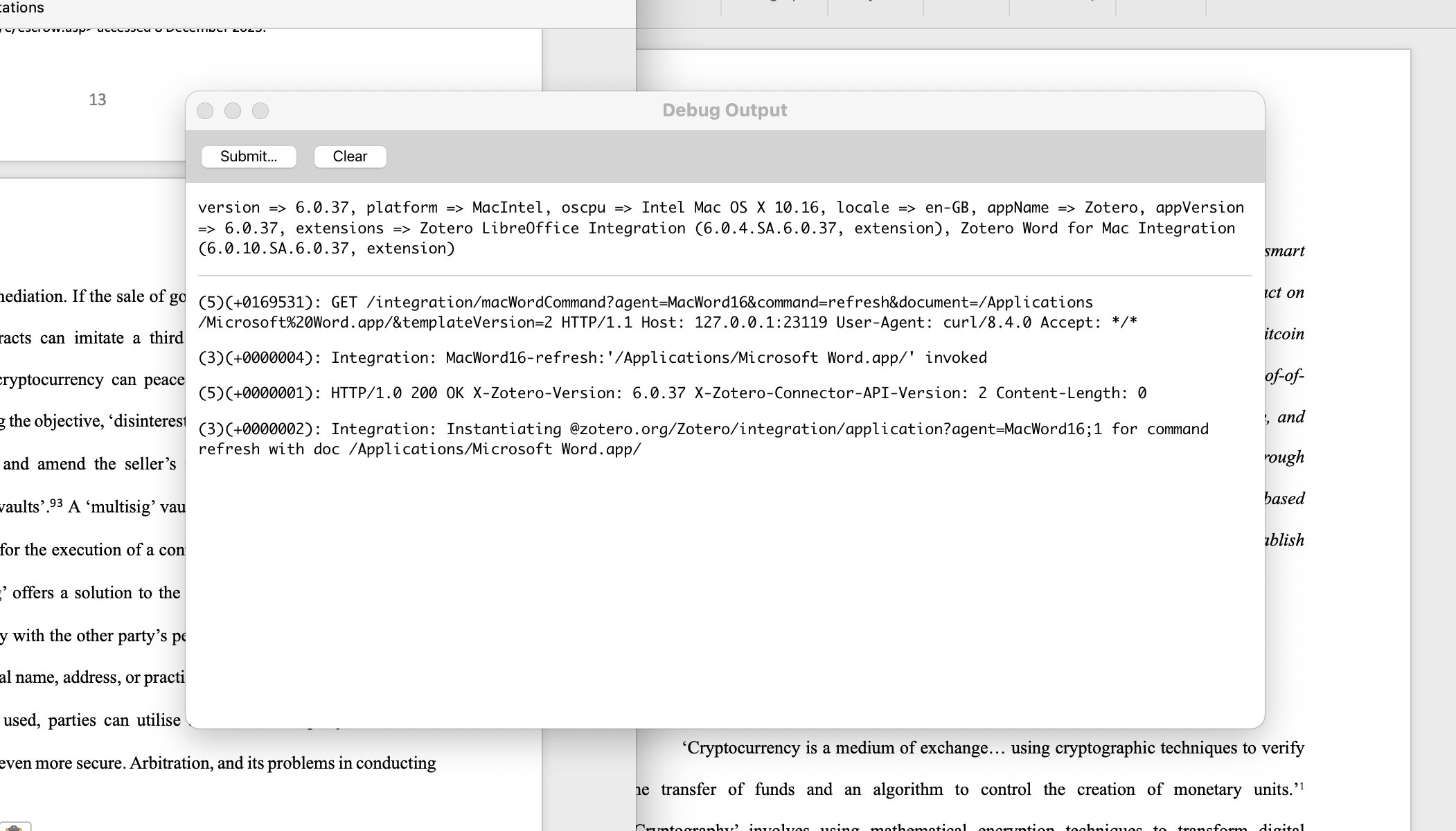
Task: Click the Submit... button
Action: pyautogui.click(x=249, y=157)
